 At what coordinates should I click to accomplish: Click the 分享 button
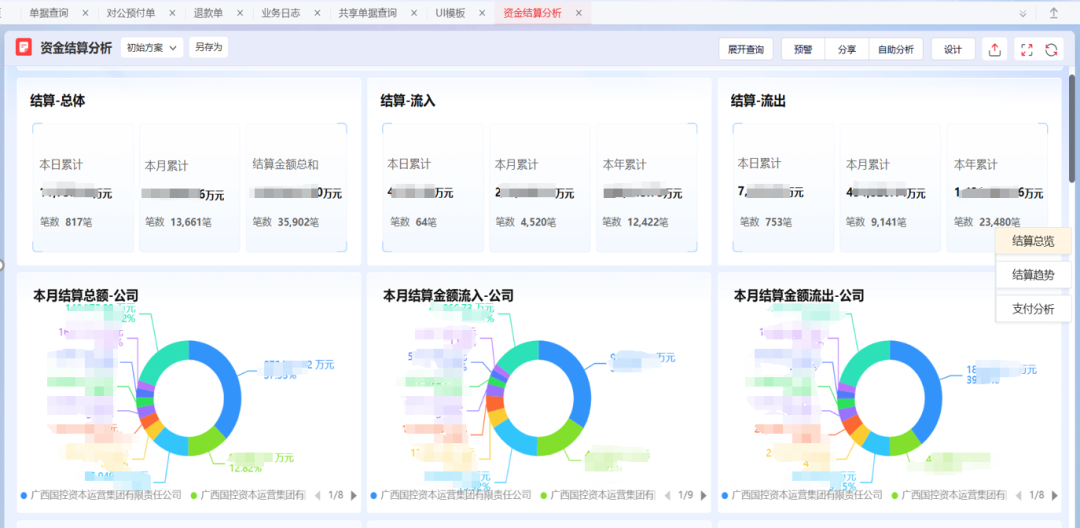coord(847,50)
